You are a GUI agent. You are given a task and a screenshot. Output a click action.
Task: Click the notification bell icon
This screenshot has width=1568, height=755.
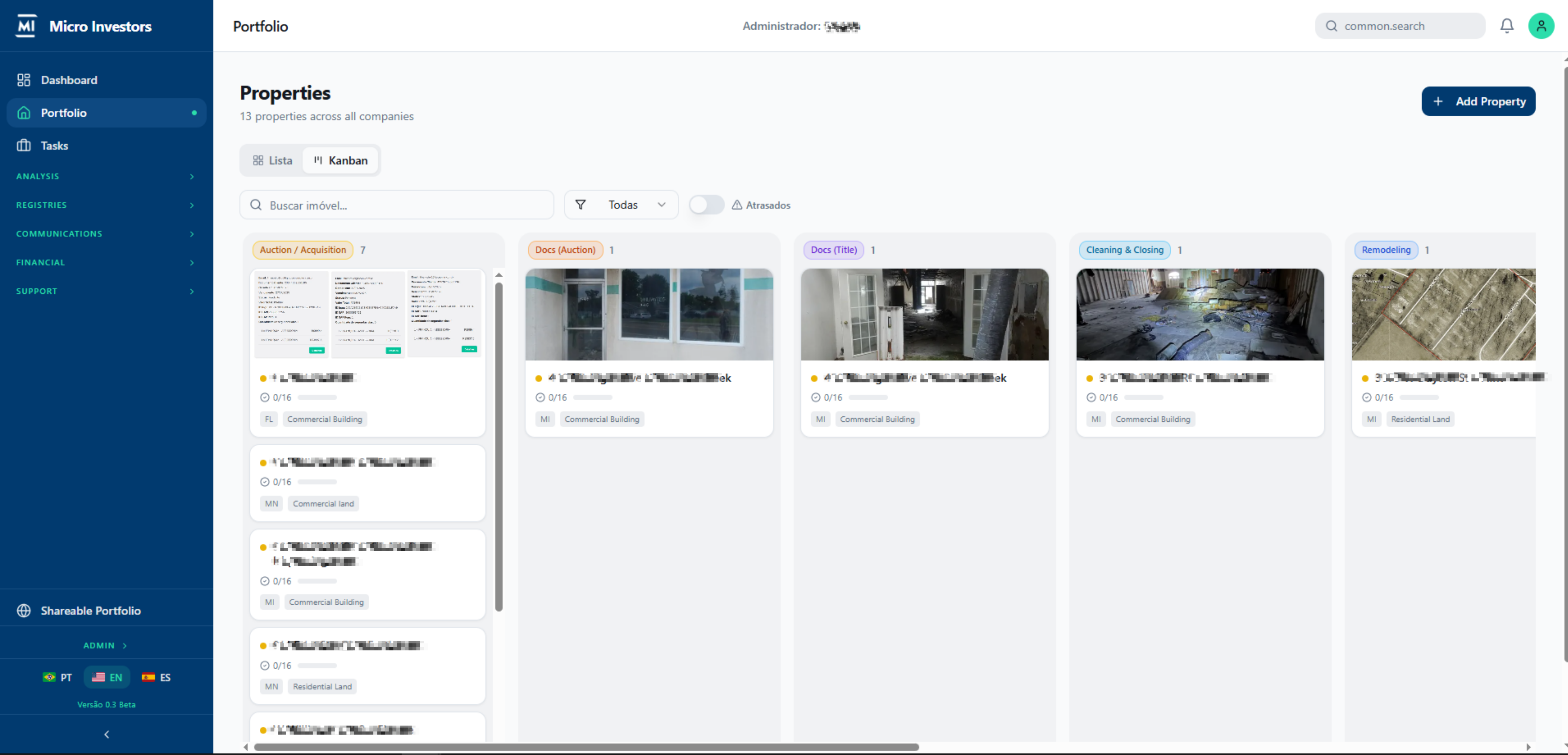[x=1507, y=26]
